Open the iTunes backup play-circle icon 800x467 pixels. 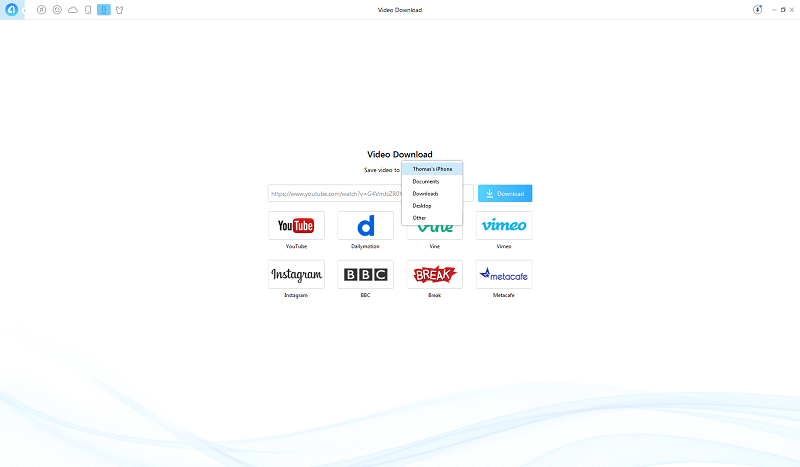[x=57, y=10]
